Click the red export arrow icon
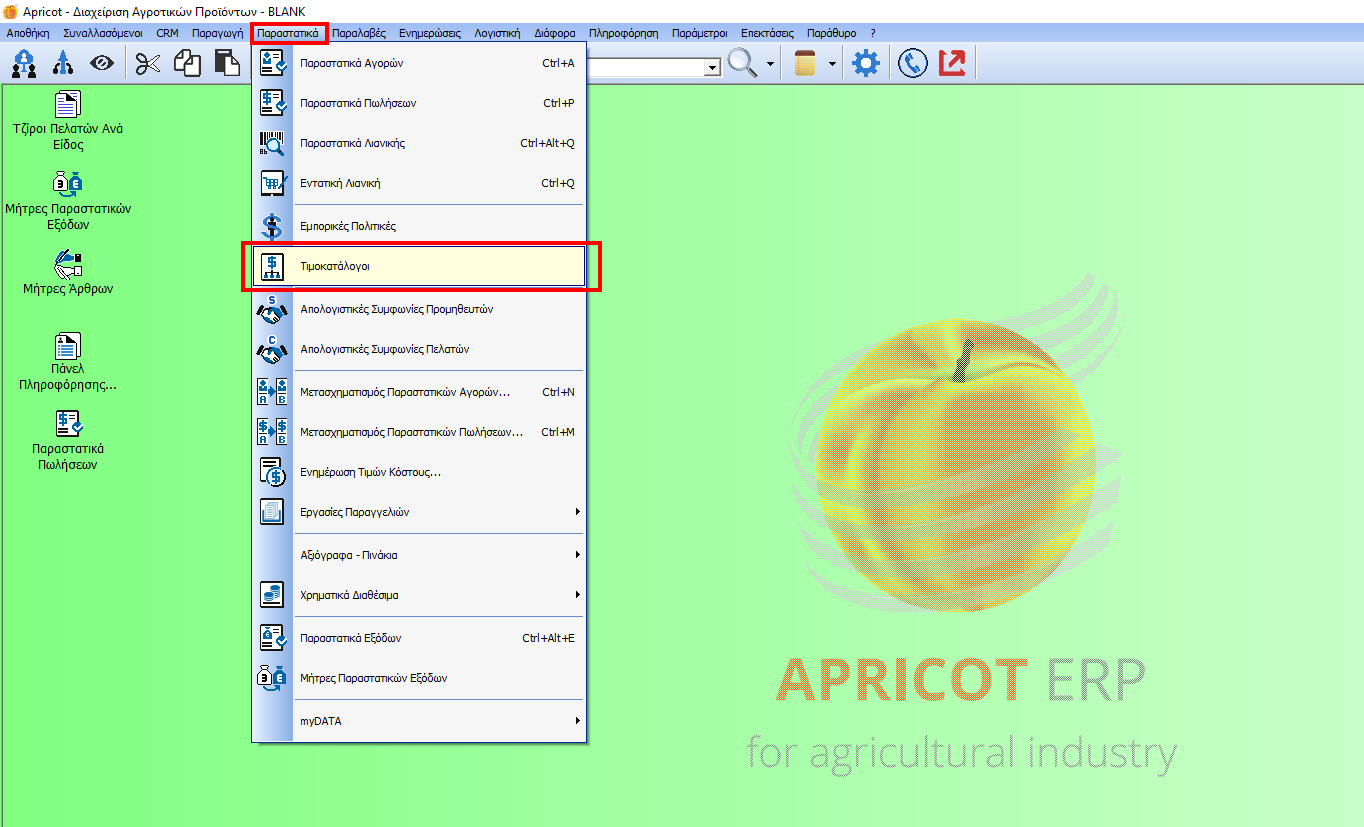The height and width of the screenshot is (827, 1364). [952, 64]
